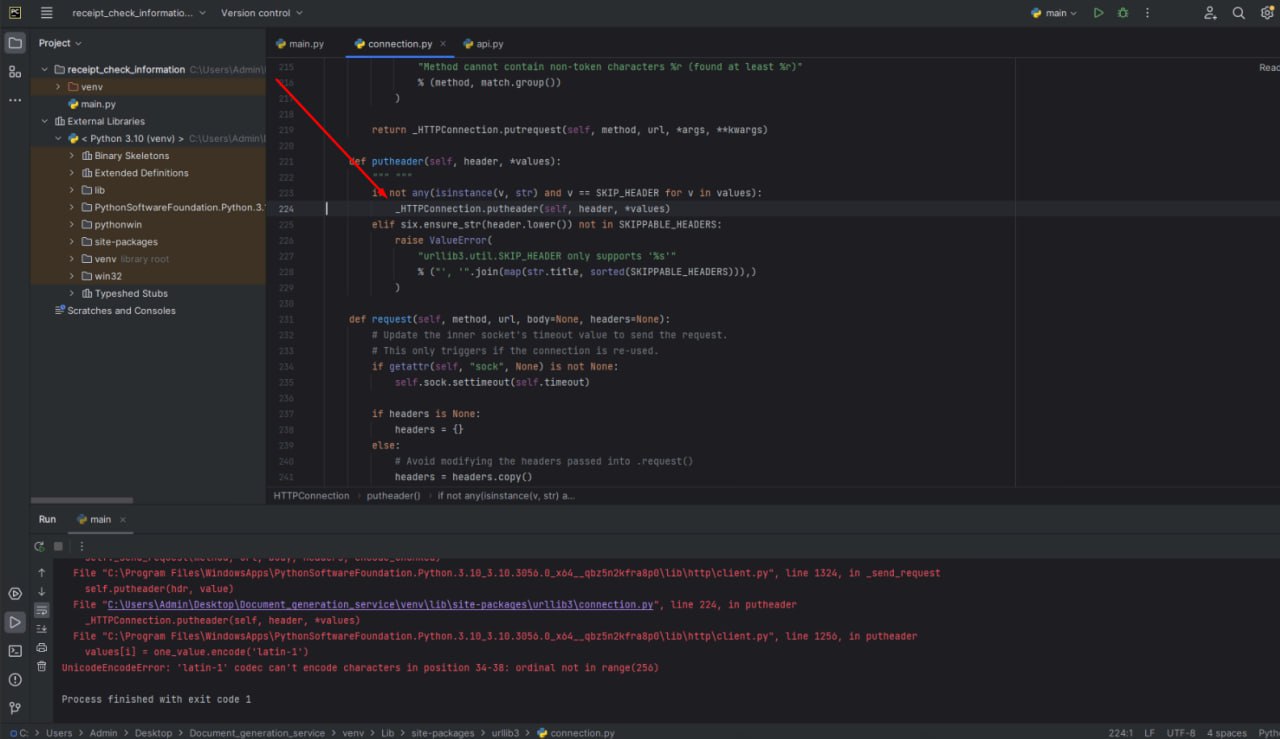Open Git version control tool window
This screenshot has height=739, width=1280.
(x=15, y=709)
